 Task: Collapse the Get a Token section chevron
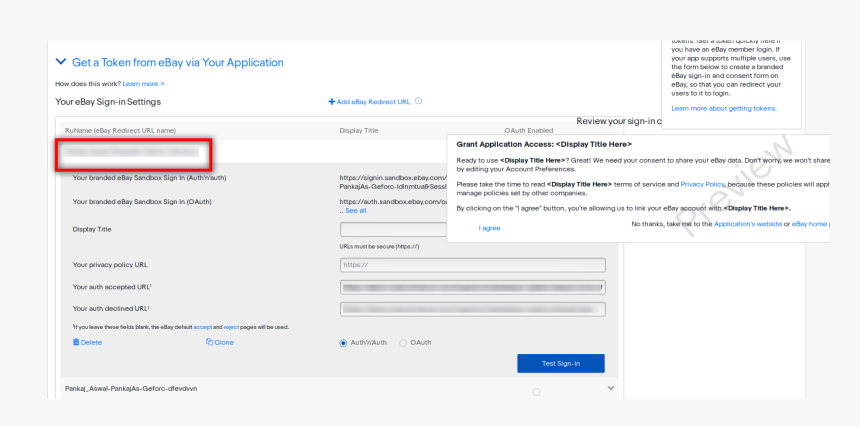(61, 62)
